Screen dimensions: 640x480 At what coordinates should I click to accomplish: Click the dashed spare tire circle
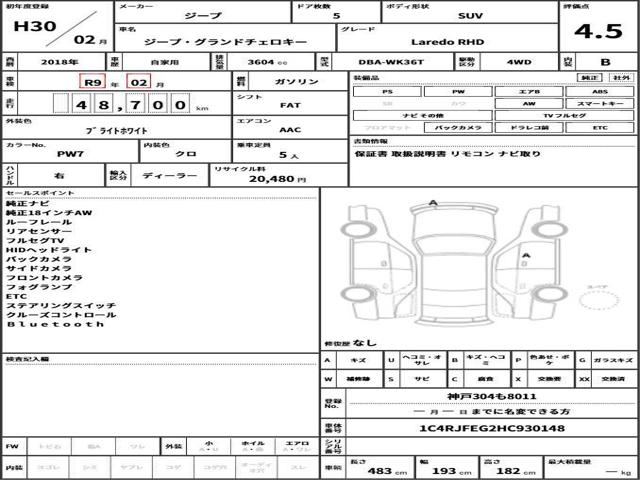click(x=598, y=300)
